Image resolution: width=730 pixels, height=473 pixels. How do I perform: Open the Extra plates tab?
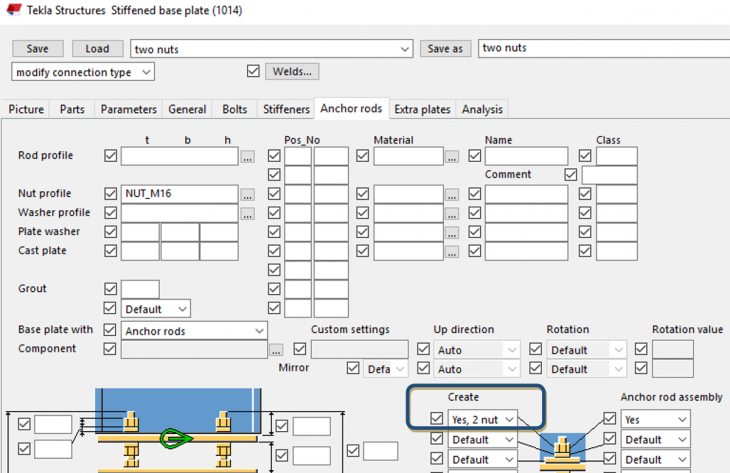pos(422,109)
